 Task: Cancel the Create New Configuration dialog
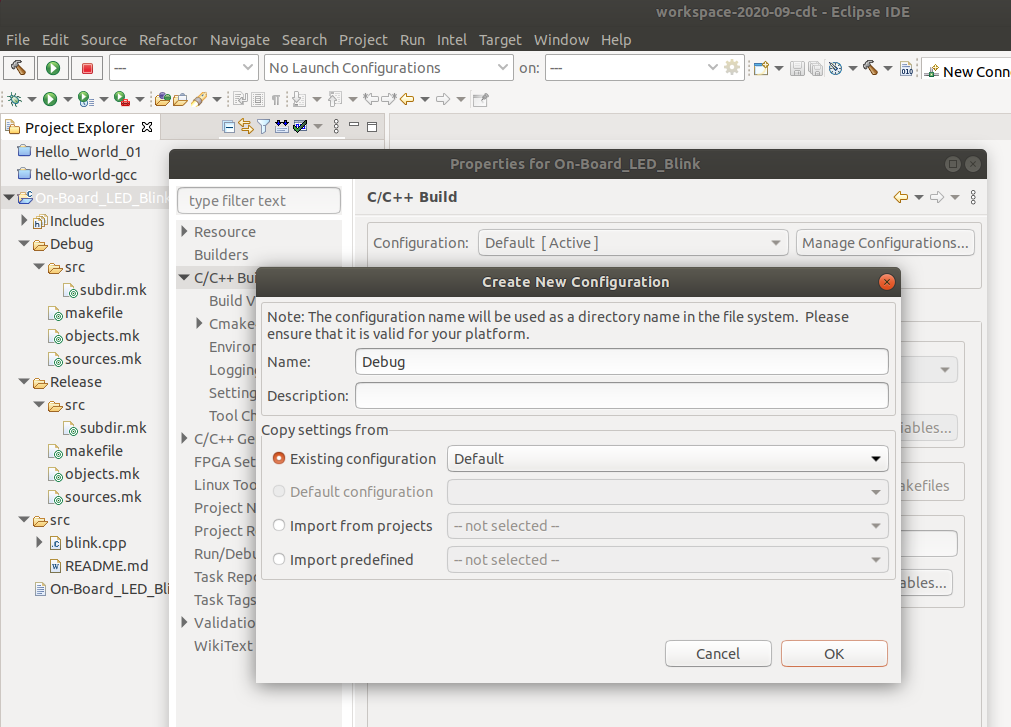(x=718, y=654)
